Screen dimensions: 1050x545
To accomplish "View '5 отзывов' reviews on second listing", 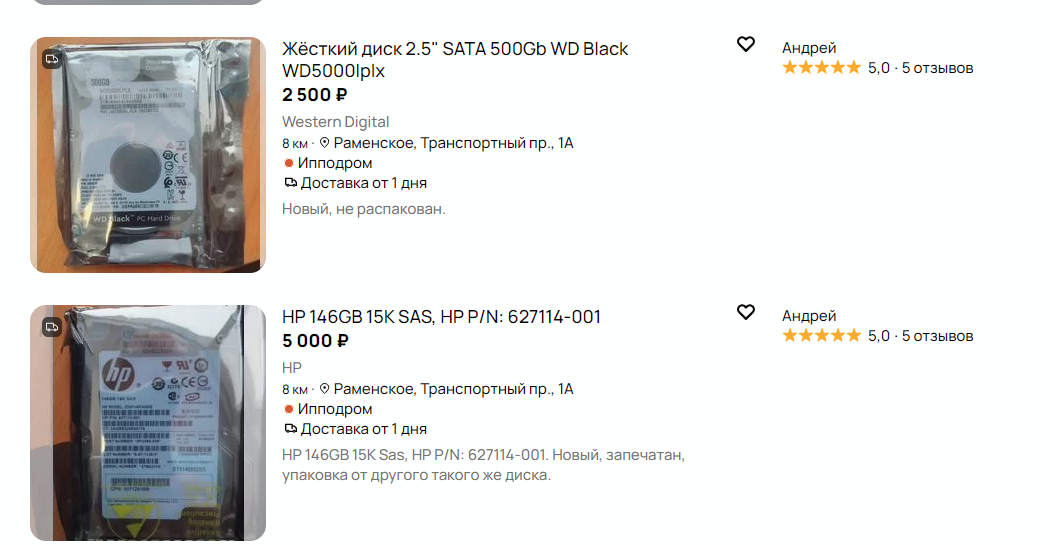I will (x=937, y=336).
